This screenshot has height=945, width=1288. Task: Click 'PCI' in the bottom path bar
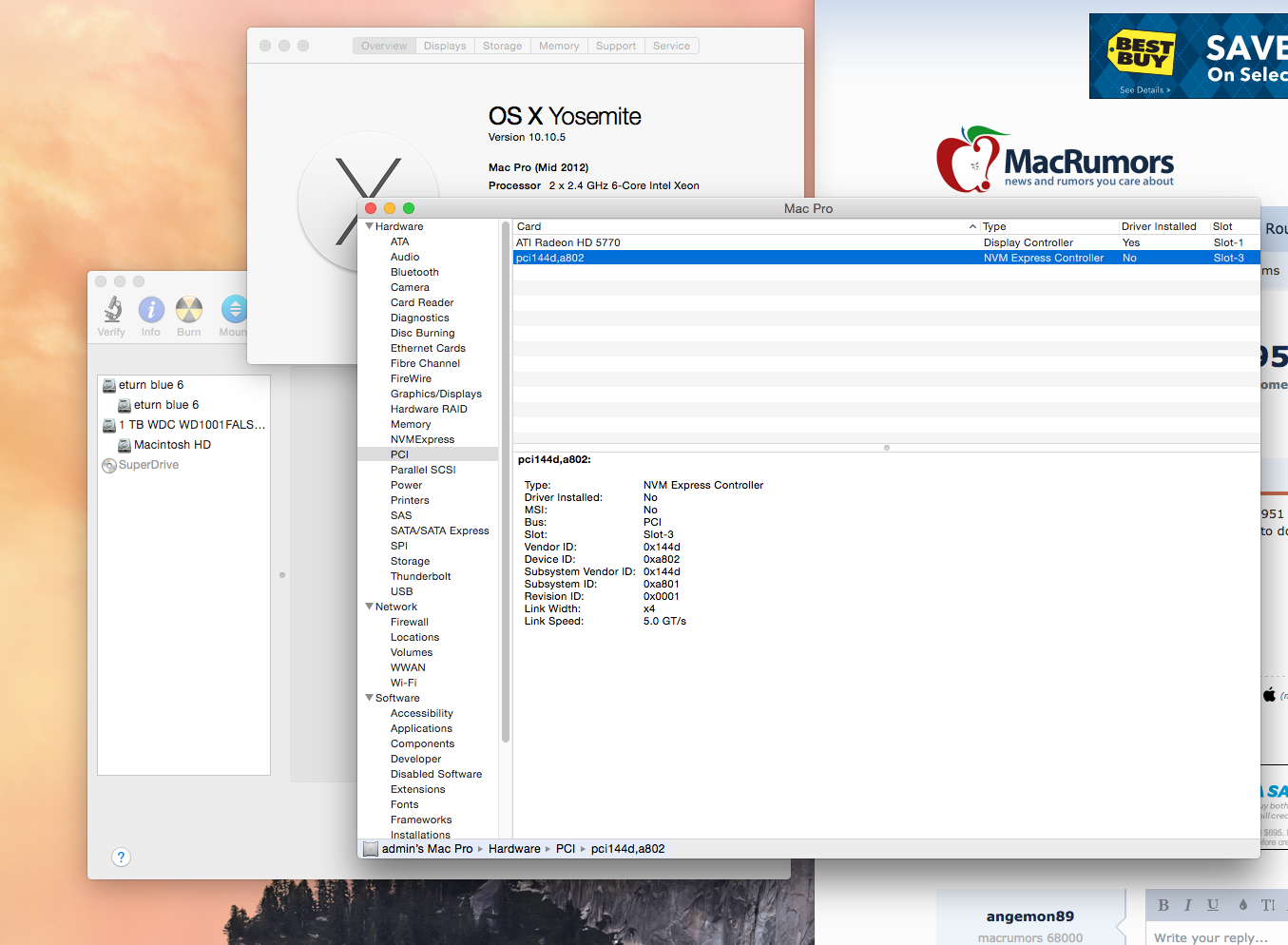[566, 849]
